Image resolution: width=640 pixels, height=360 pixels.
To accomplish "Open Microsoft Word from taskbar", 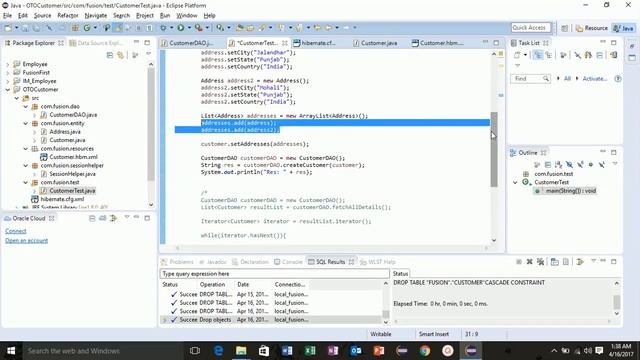I will pyautogui.click(x=287, y=351).
